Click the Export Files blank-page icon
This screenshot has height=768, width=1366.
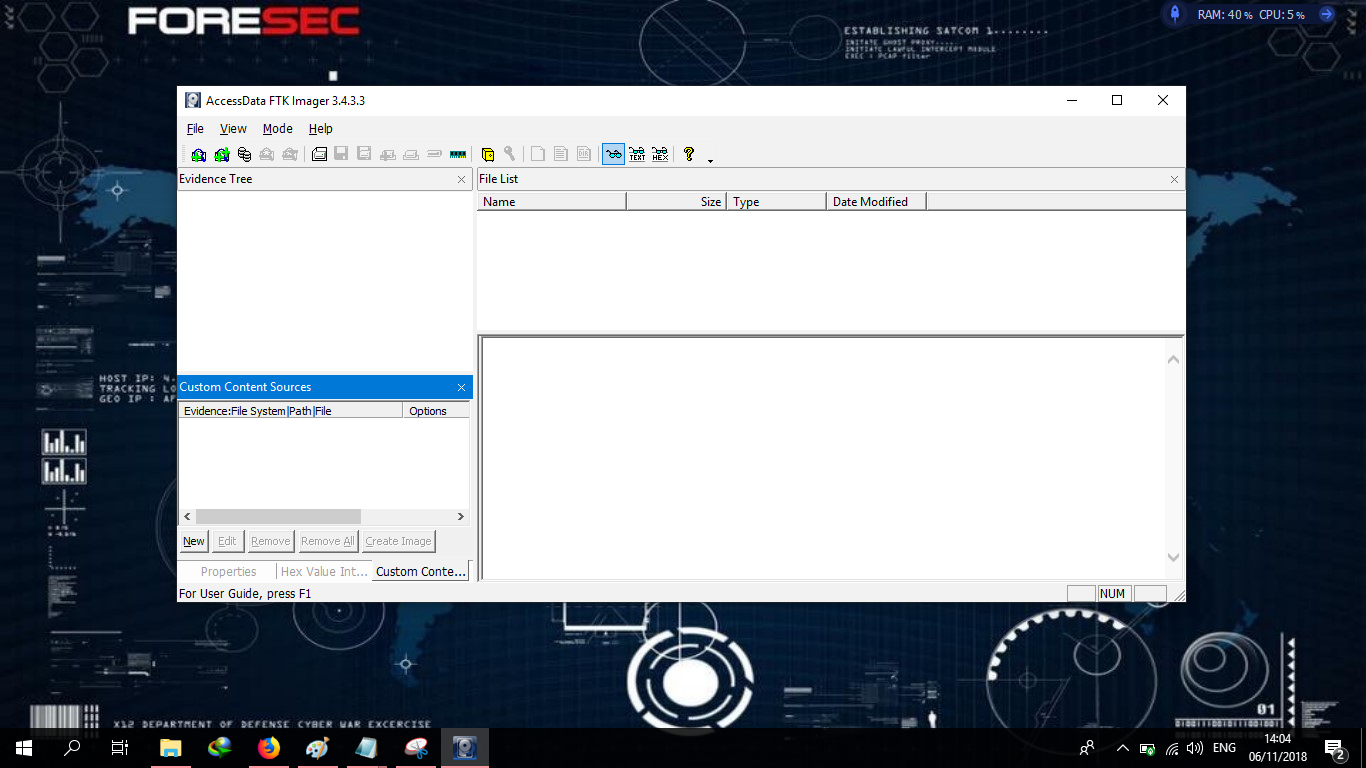[x=538, y=154]
